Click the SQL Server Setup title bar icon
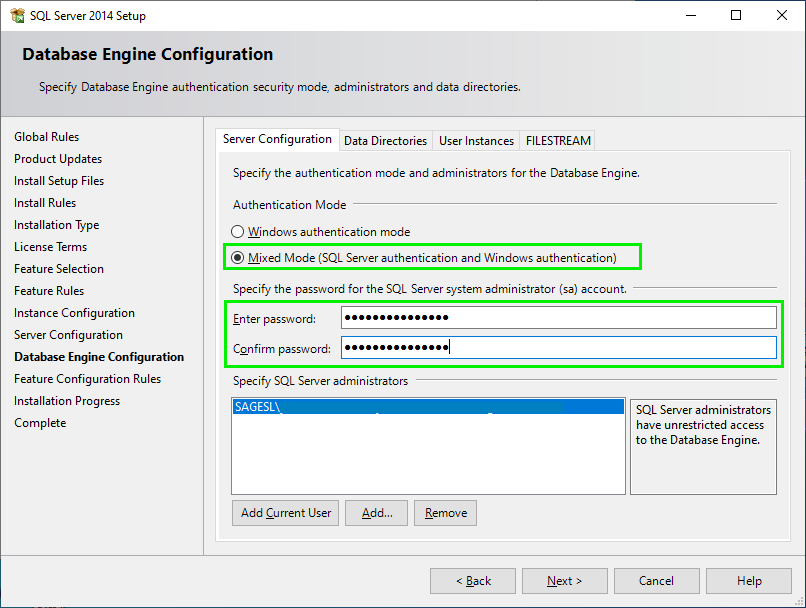This screenshot has height=608, width=806. [16, 15]
